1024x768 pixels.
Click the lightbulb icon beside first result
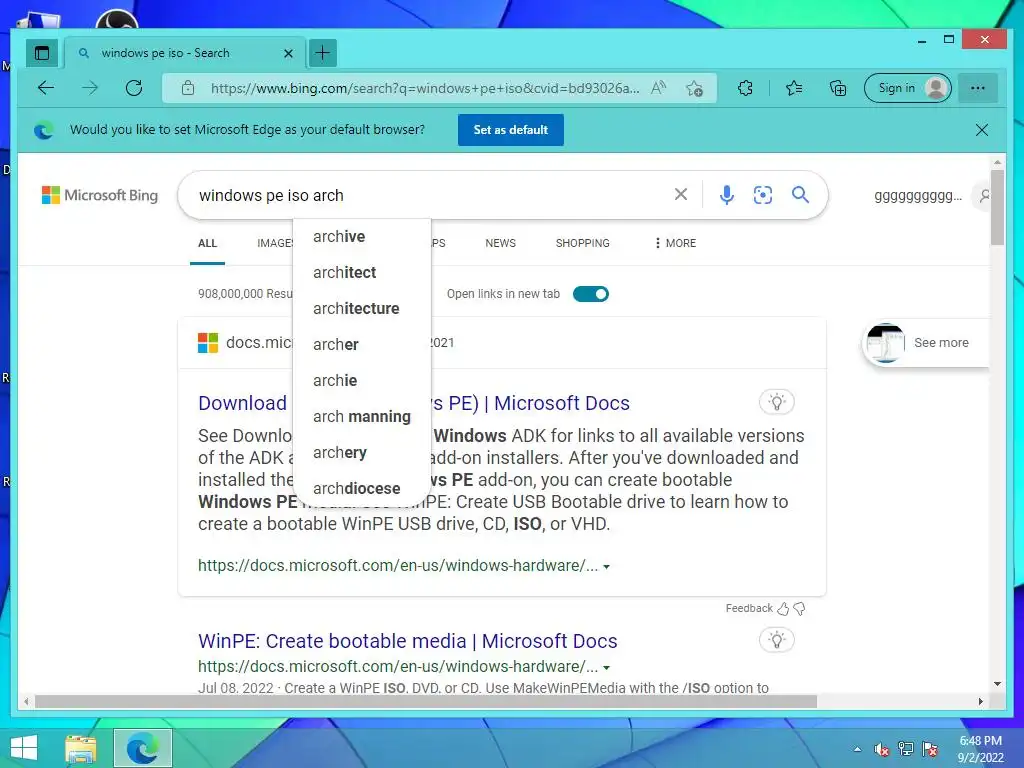776,402
